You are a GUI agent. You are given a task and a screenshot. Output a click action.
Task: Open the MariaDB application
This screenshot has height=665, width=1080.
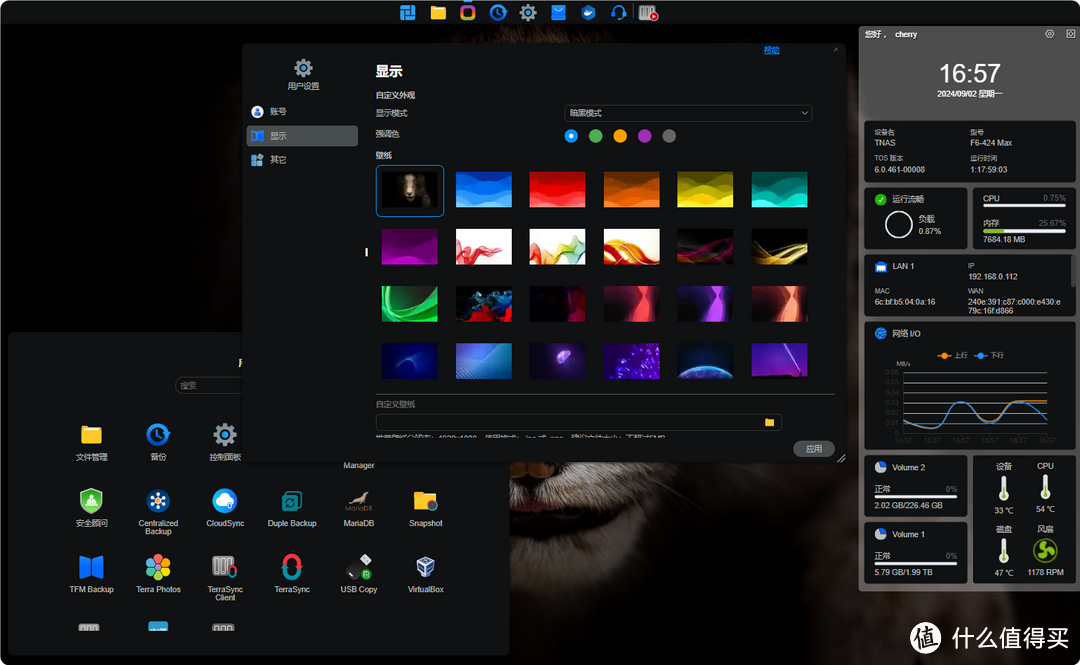[x=359, y=502]
